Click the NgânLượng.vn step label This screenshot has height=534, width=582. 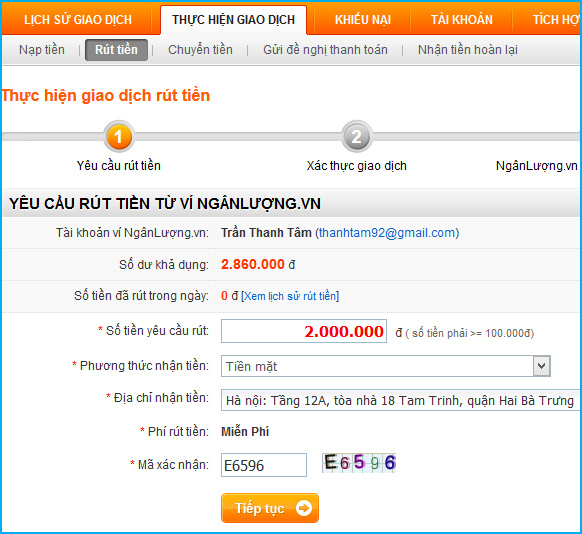[x=537, y=166]
